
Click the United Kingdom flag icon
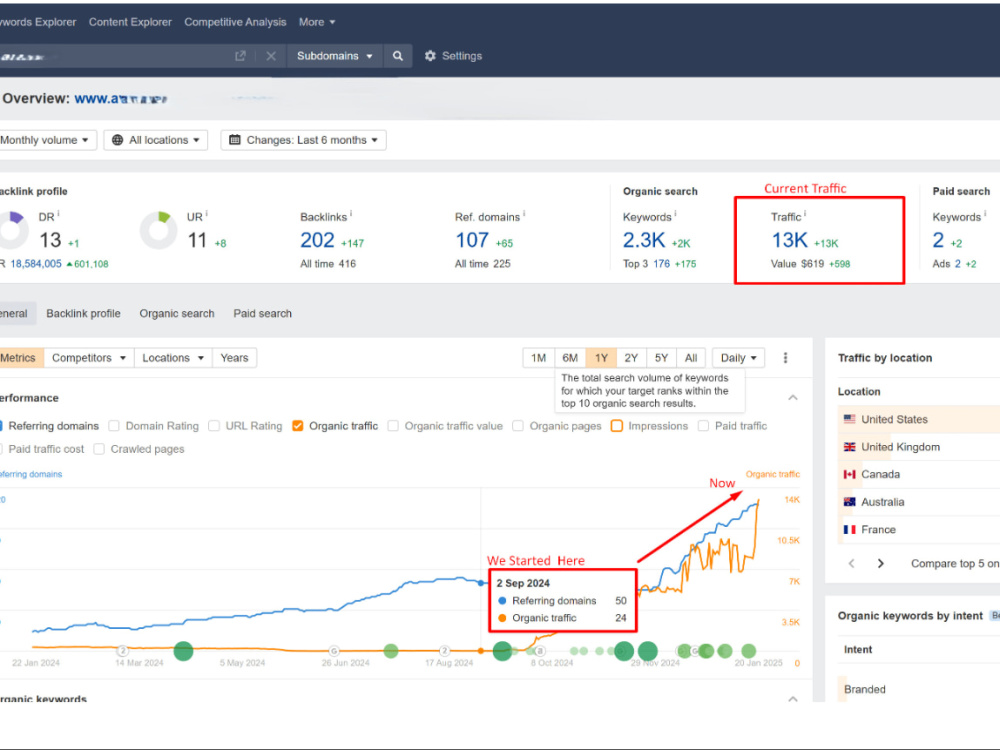coord(849,447)
